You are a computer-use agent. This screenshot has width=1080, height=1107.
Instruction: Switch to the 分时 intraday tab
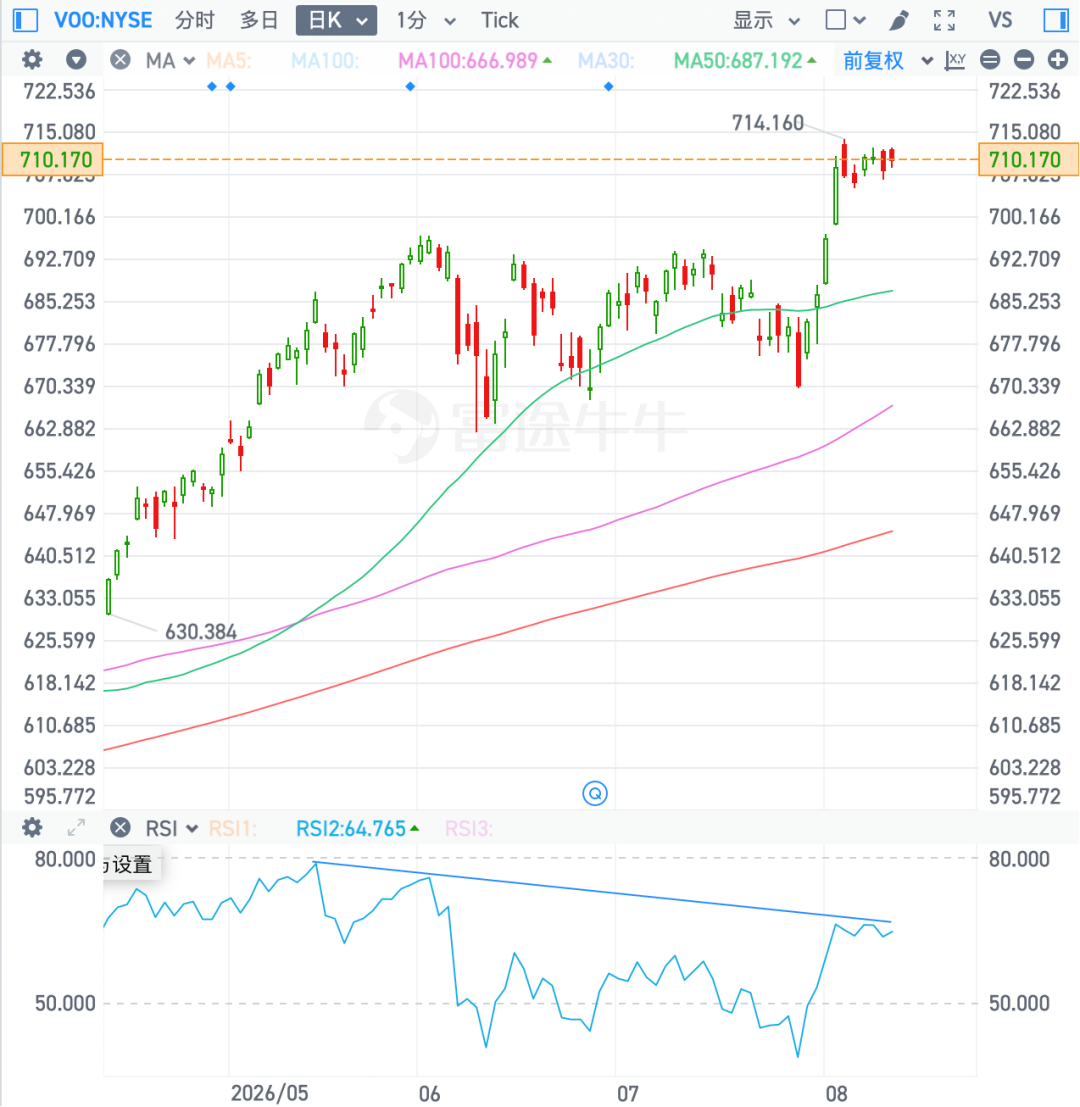click(x=195, y=20)
